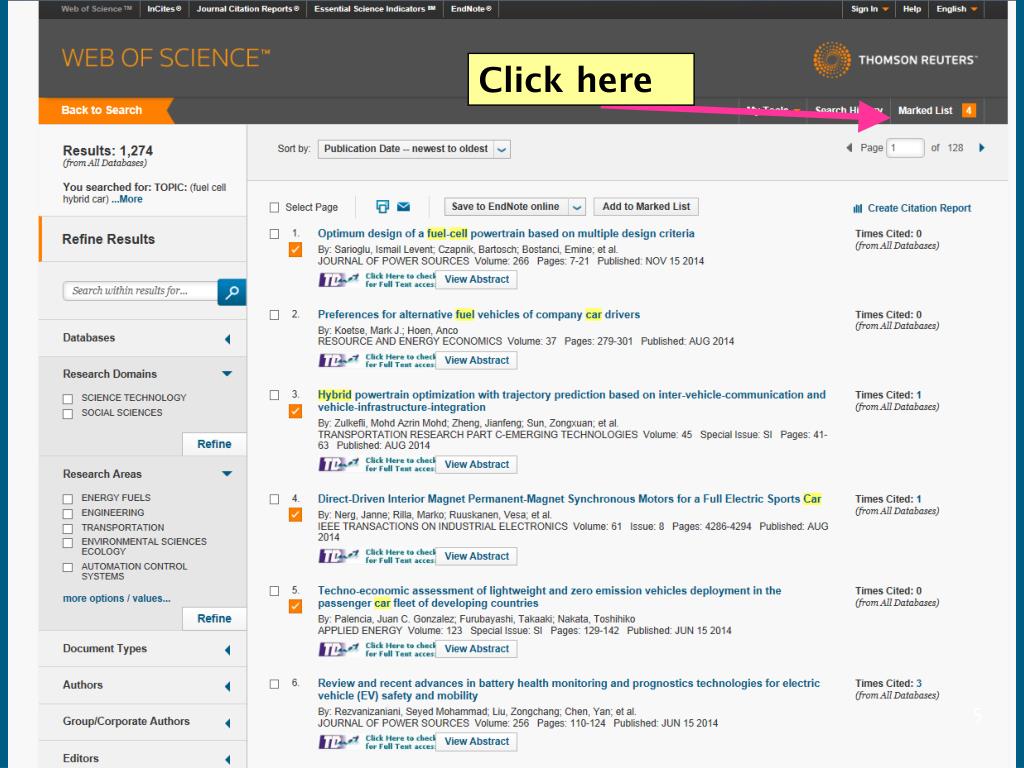Open the InCites top tab
Image resolution: width=1024 pixels, height=768 pixels.
[x=164, y=9]
